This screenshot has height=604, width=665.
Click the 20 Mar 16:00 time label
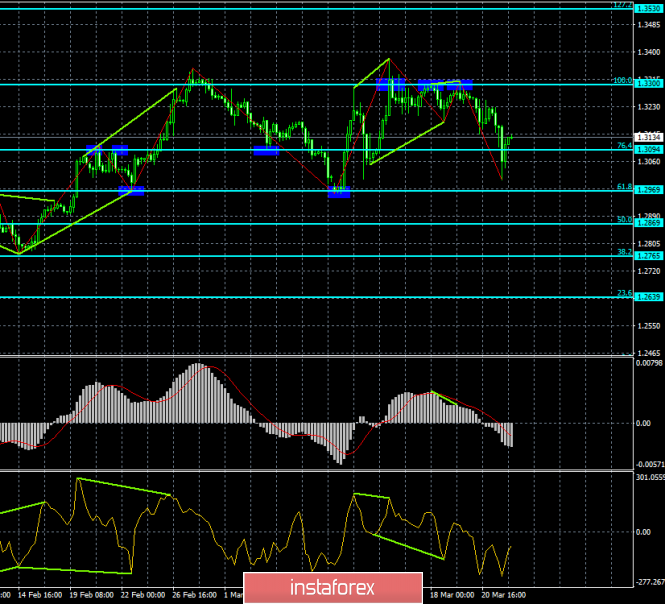pyautogui.click(x=503, y=595)
